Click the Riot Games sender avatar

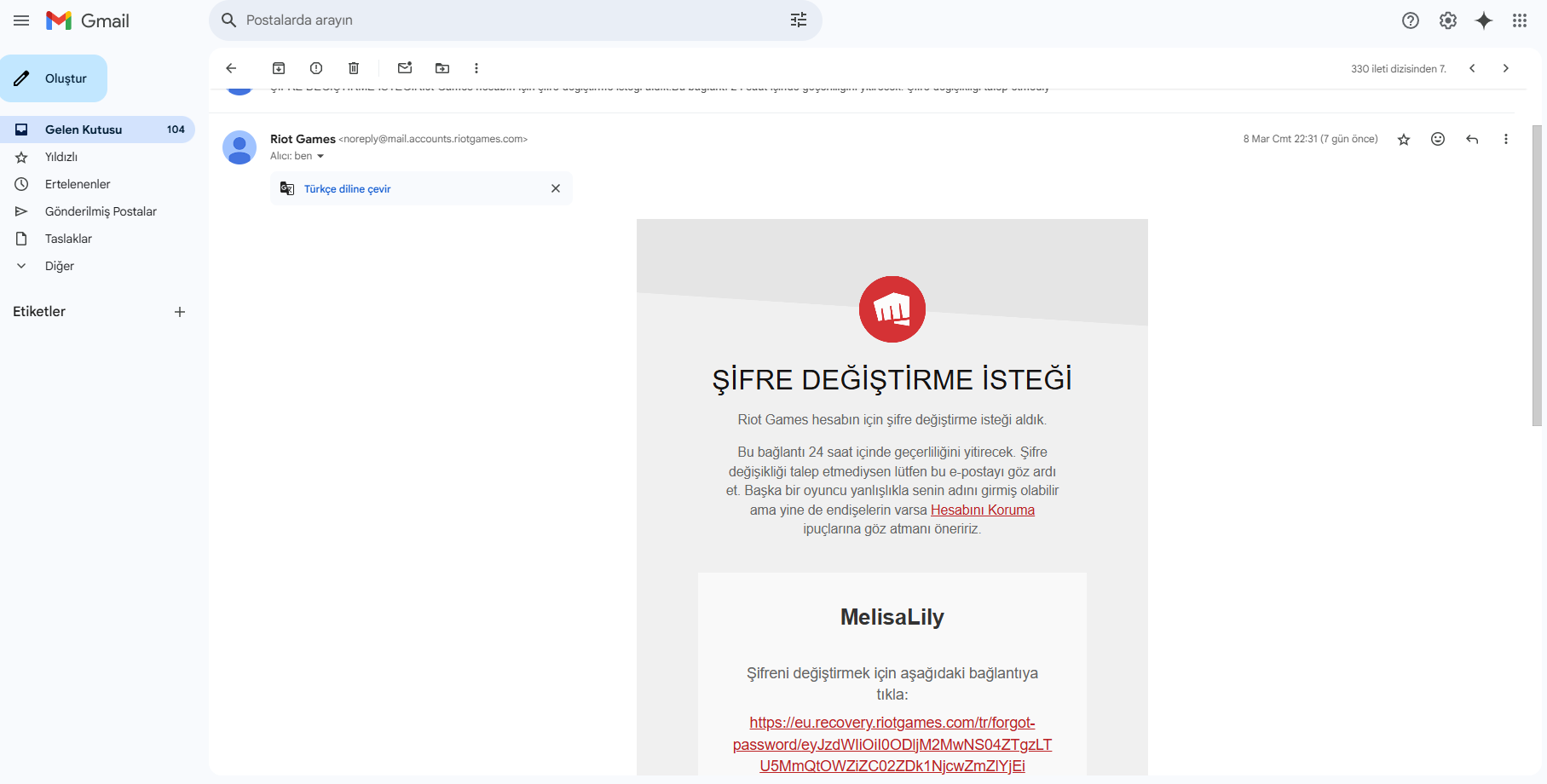pyautogui.click(x=240, y=147)
